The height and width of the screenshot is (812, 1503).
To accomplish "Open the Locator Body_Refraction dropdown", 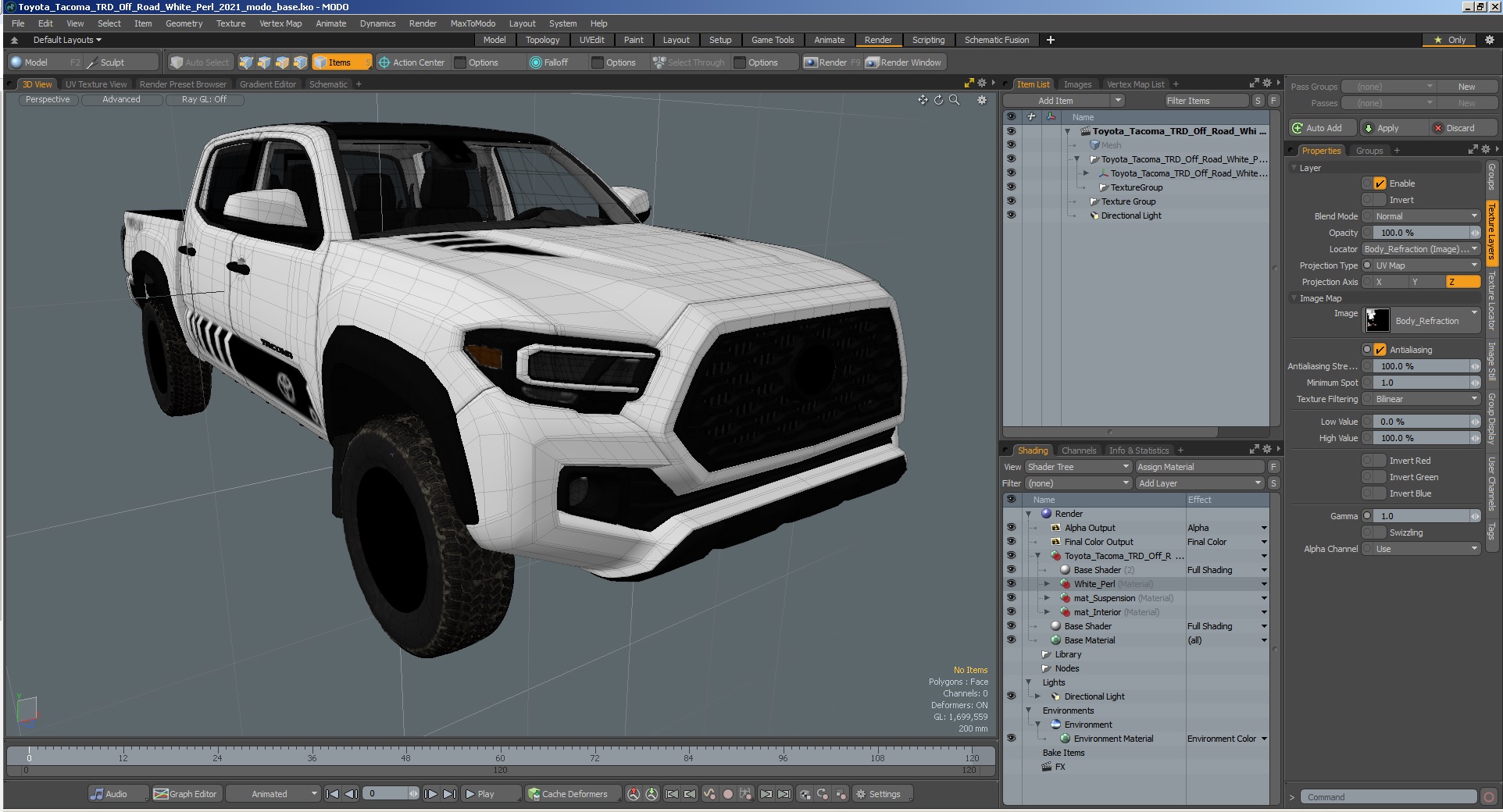I will click(x=1421, y=249).
